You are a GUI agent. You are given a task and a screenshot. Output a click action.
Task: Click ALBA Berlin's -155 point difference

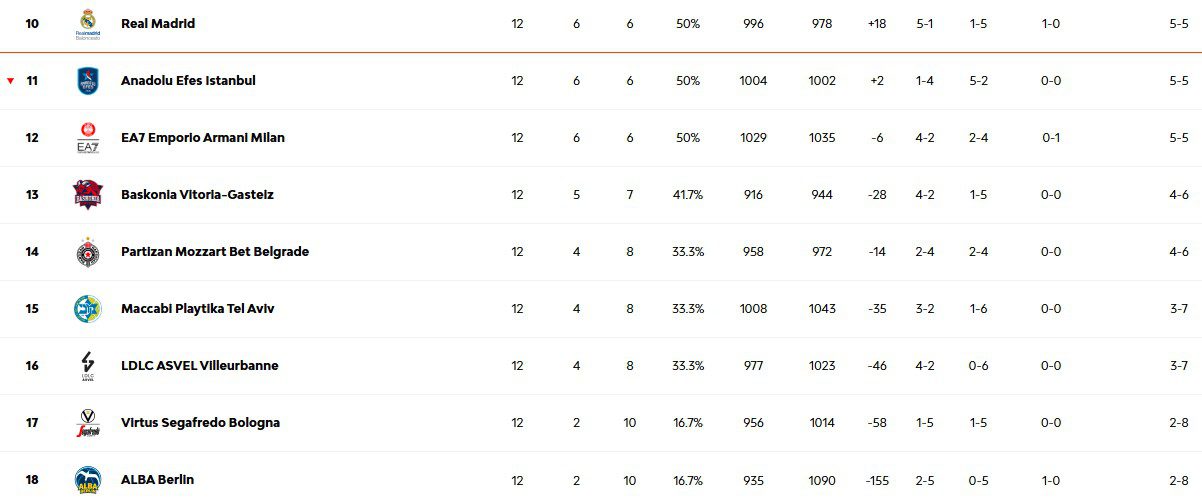pyautogui.click(x=876, y=480)
